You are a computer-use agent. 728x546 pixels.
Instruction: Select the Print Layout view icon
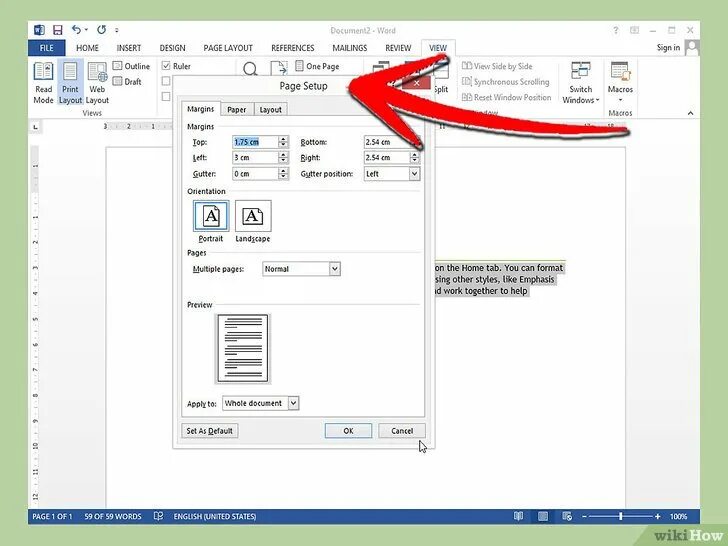tap(70, 83)
